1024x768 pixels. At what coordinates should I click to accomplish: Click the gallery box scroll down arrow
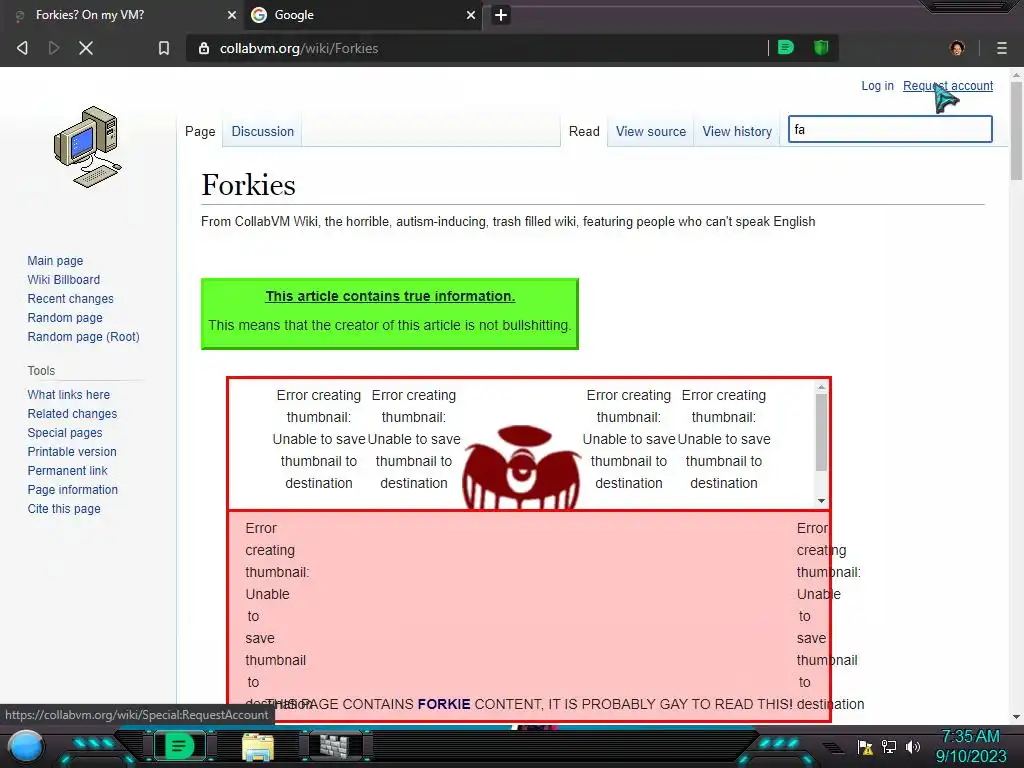pyautogui.click(x=822, y=501)
